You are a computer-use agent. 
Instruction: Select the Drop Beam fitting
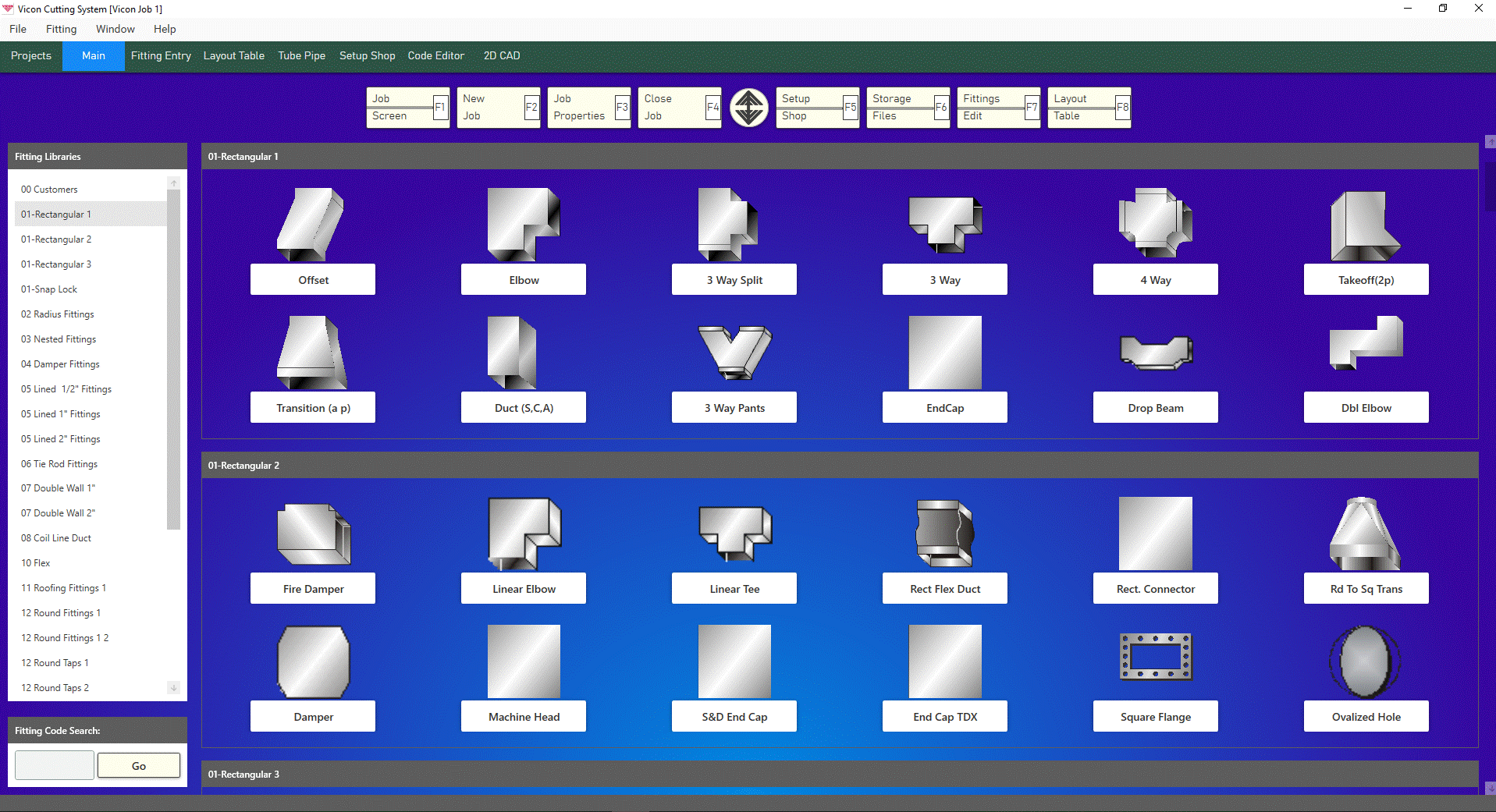pos(1155,353)
